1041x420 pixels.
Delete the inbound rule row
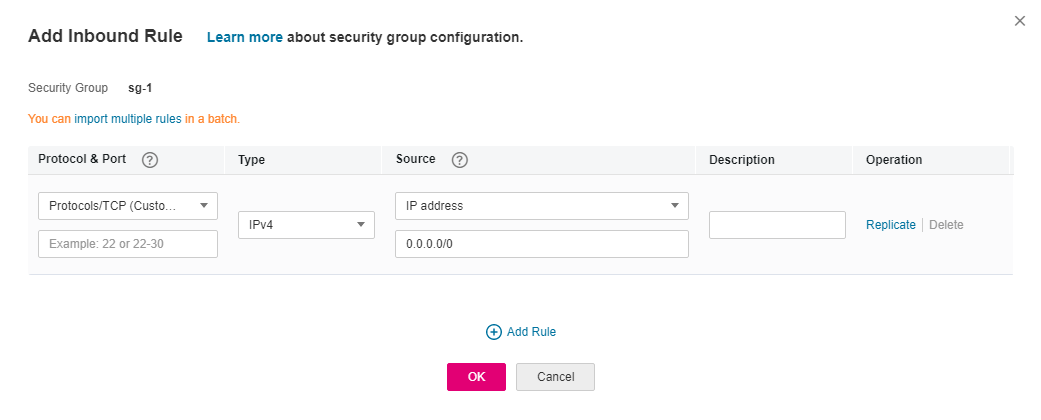coord(946,225)
